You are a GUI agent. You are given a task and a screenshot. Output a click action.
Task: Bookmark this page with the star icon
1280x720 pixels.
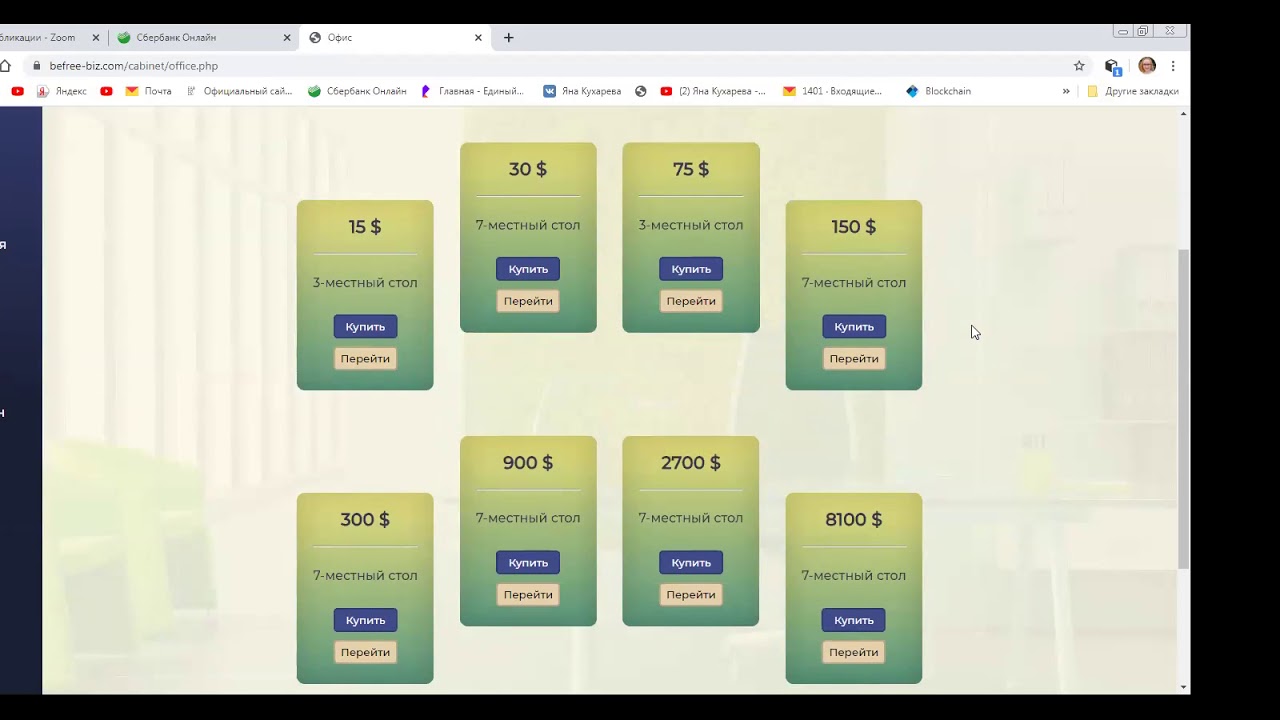pyautogui.click(x=1079, y=66)
